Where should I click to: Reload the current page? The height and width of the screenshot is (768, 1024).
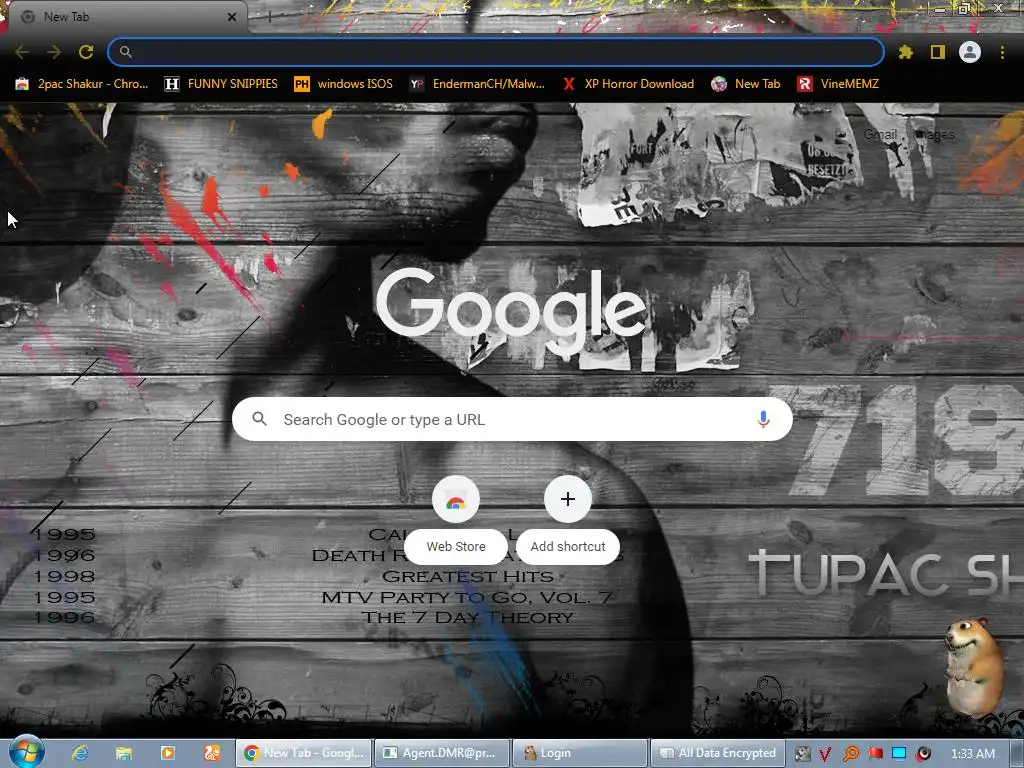pyautogui.click(x=86, y=52)
